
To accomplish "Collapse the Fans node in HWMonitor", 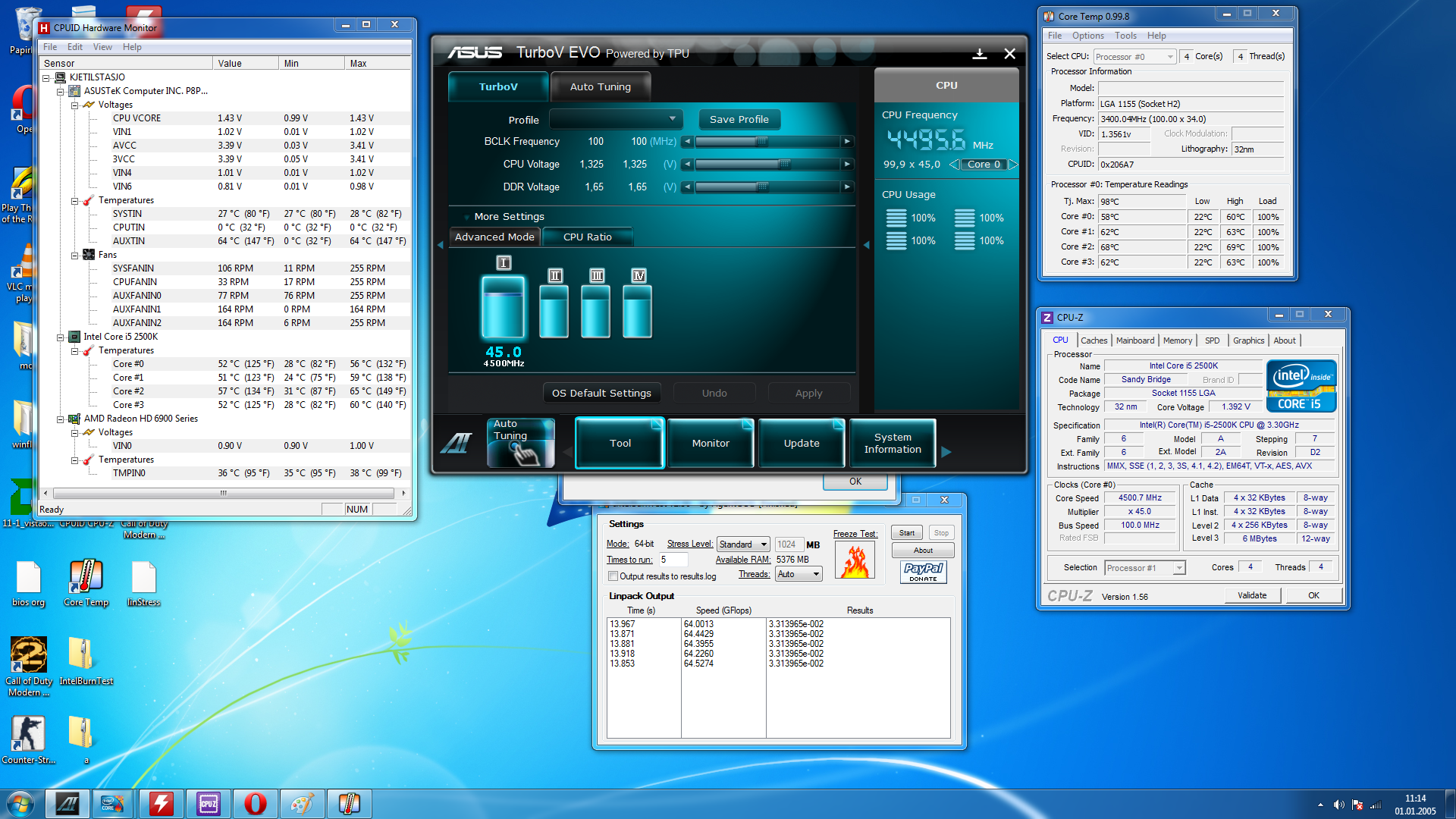I will pos(74,256).
